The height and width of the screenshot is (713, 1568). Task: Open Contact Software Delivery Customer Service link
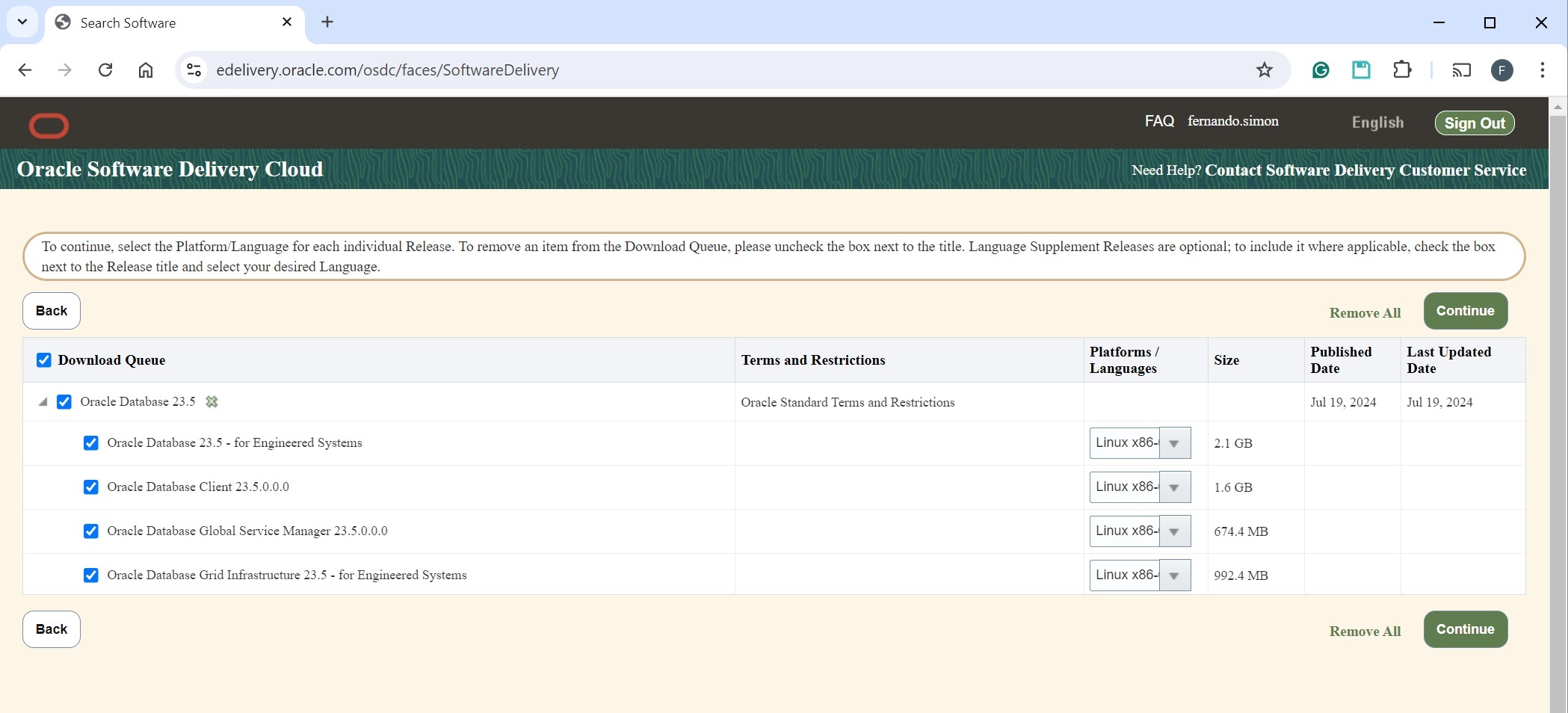[1365, 170]
